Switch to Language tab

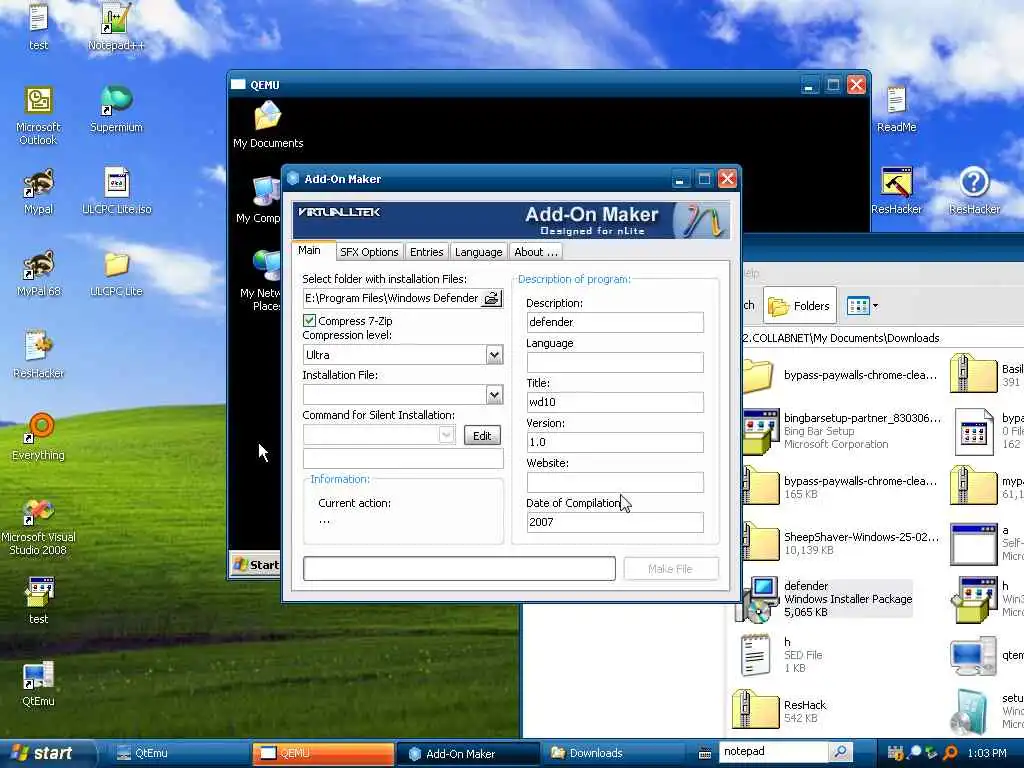click(x=478, y=252)
